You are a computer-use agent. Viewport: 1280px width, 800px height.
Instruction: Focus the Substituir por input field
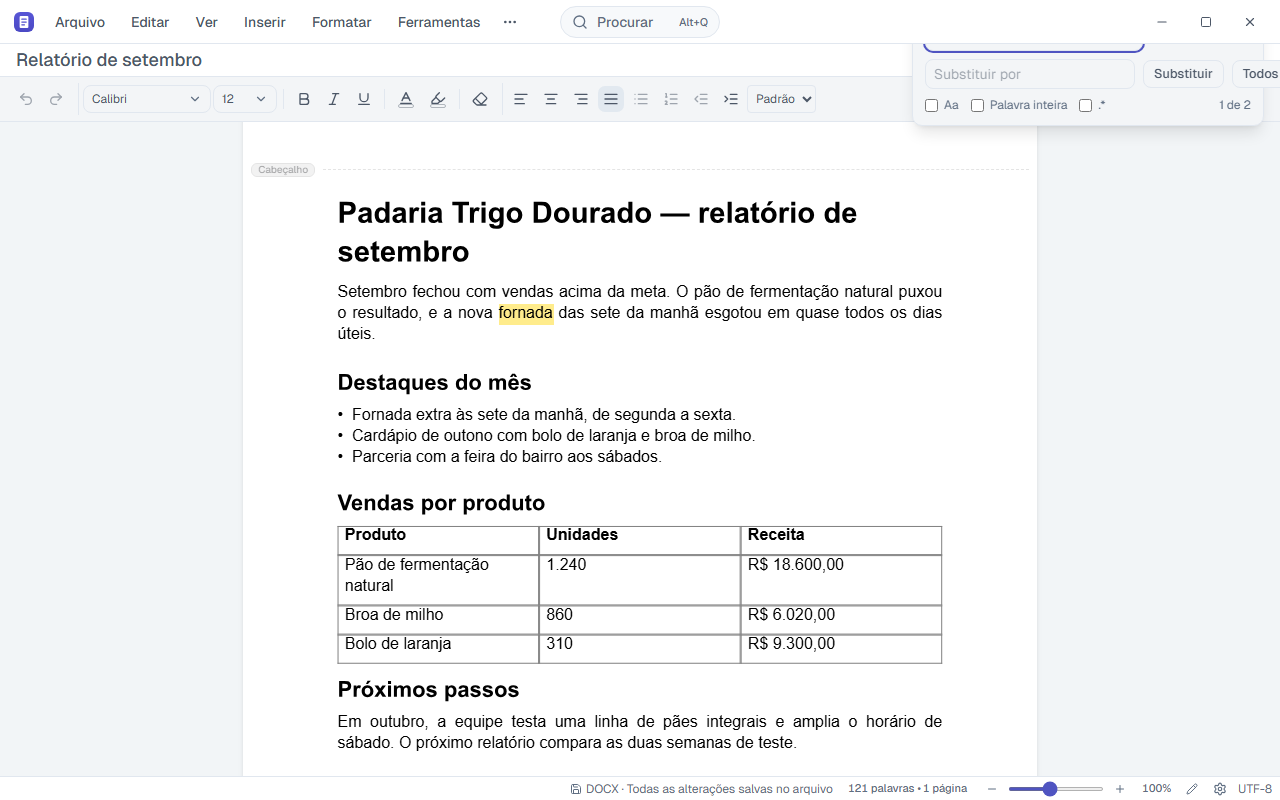1029,74
